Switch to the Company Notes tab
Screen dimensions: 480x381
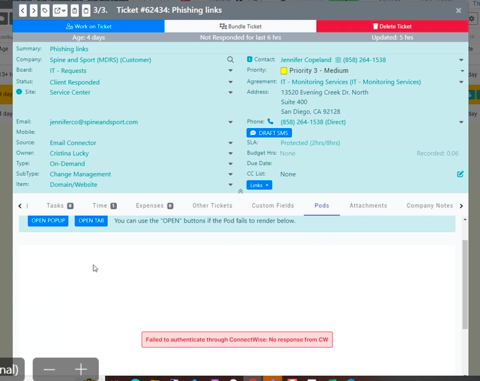tap(430, 206)
